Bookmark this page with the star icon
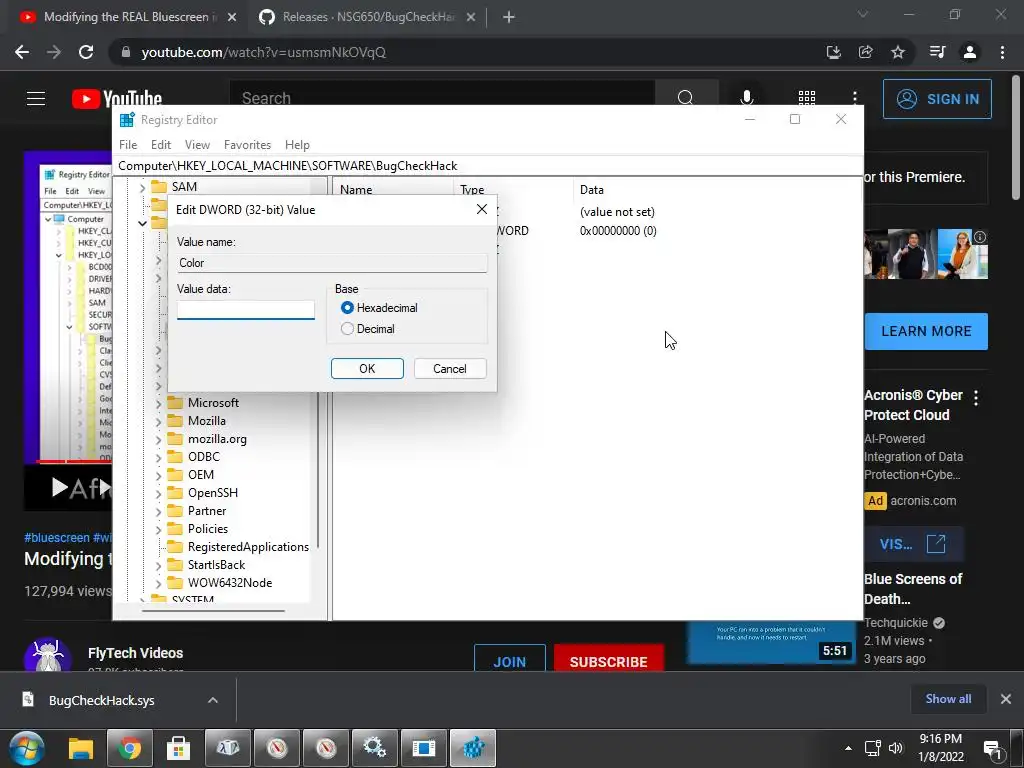The width and height of the screenshot is (1024, 768). 898,52
